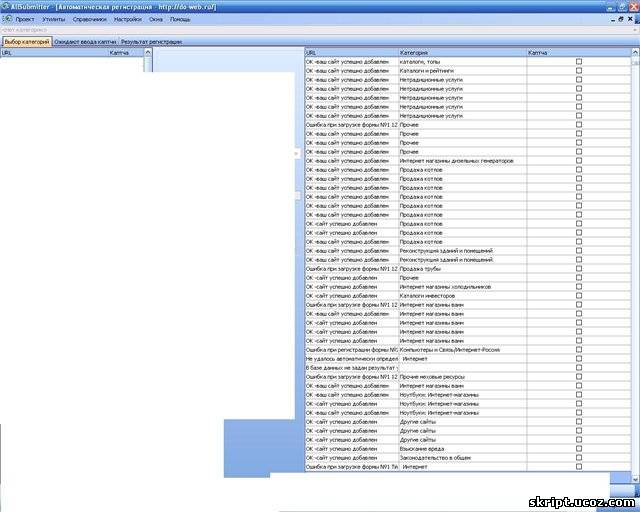Toggle checkbox for 'Продажа трубы' row

pos(579,269)
